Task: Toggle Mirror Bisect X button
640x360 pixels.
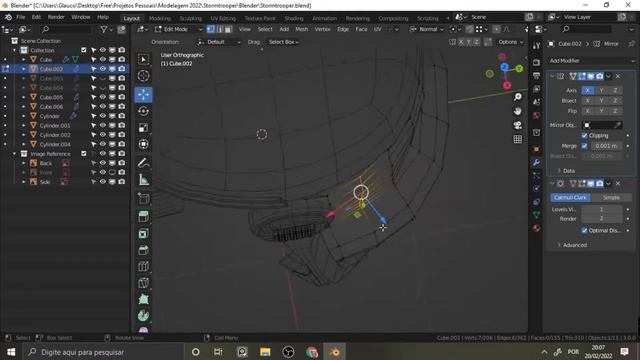Action: pos(588,100)
